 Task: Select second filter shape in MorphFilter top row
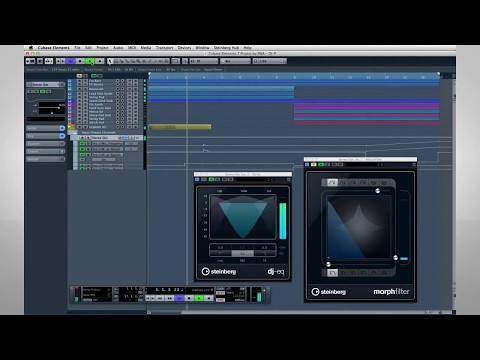coord(342,183)
